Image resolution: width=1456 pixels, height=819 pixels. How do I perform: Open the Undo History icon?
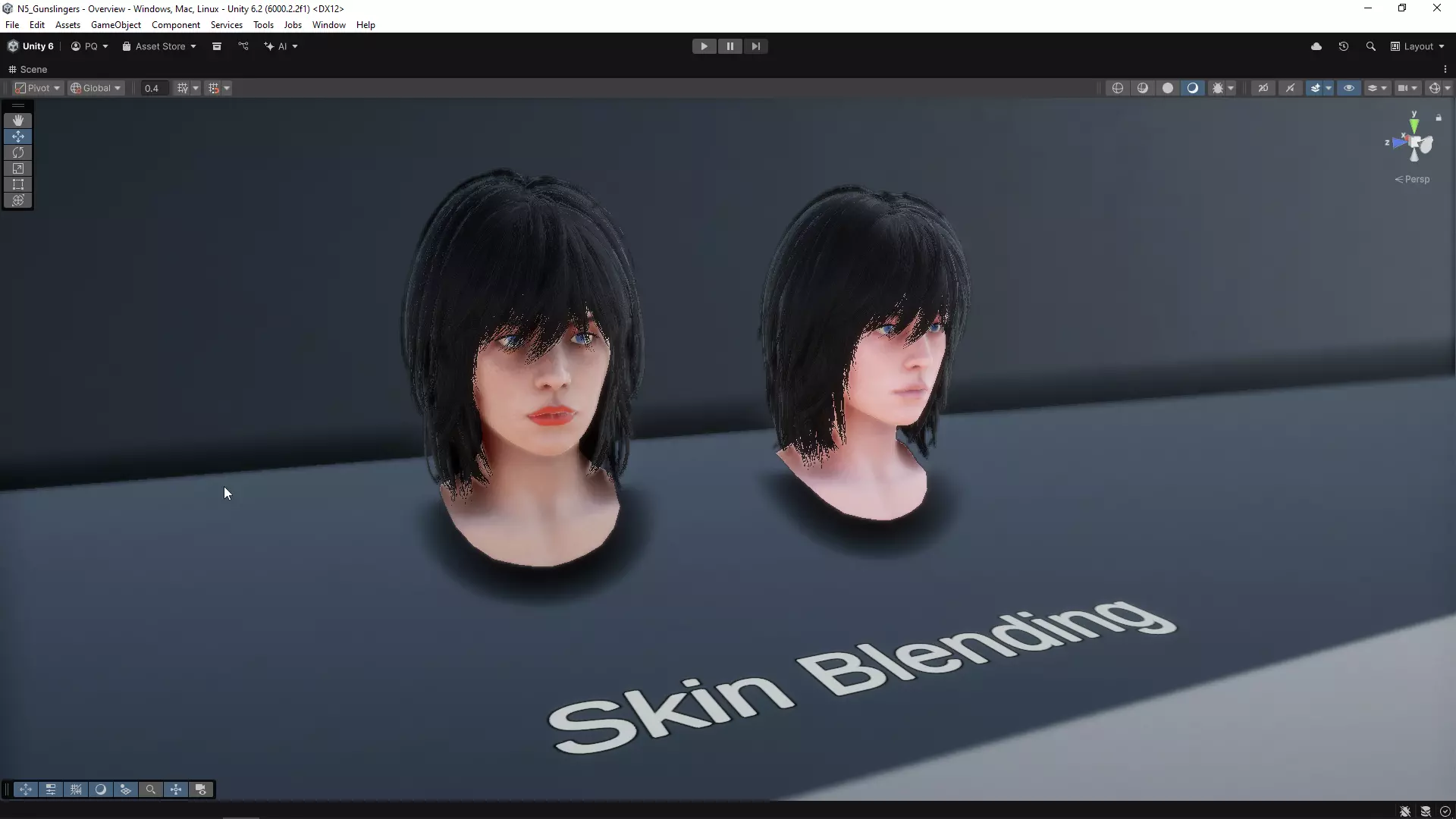1344,46
